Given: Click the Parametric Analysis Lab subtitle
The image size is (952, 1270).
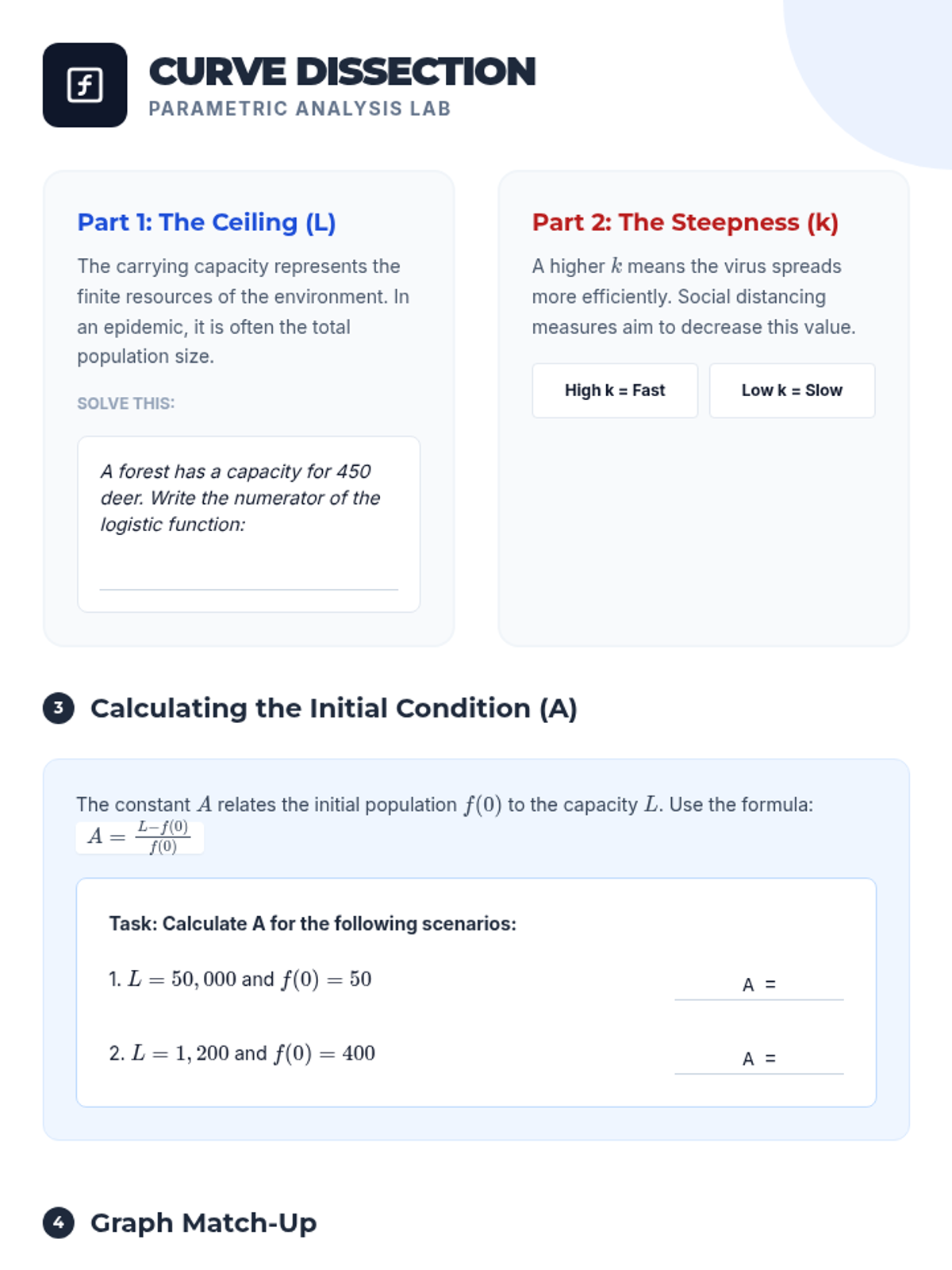Looking at the screenshot, I should [x=300, y=109].
